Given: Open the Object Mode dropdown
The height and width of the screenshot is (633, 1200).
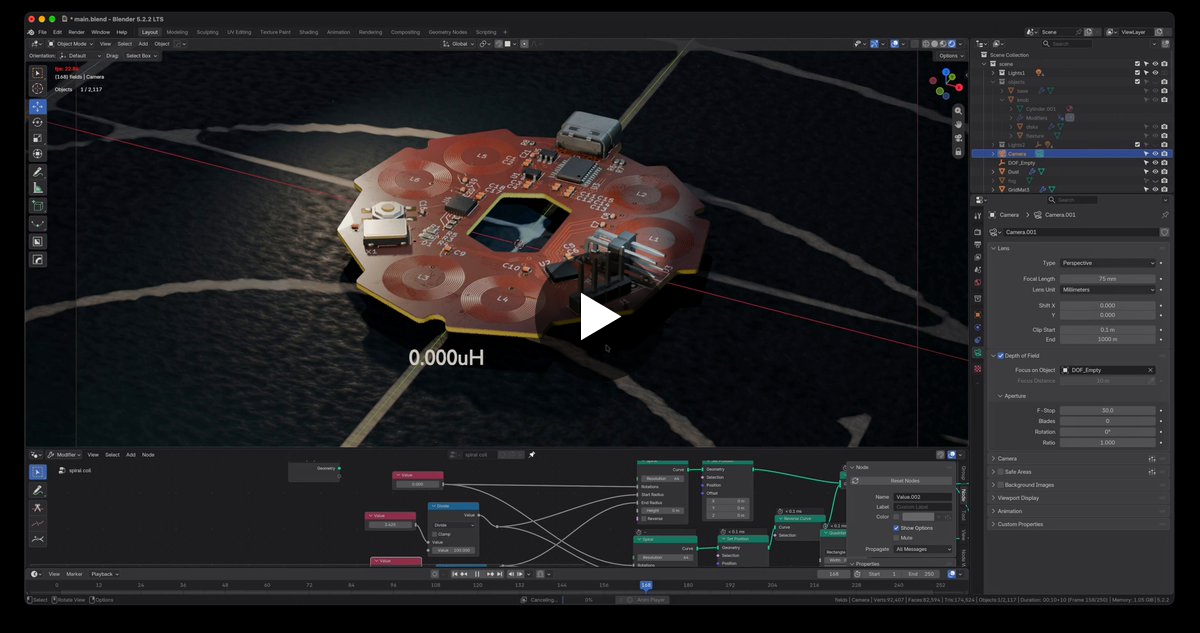Looking at the screenshot, I should 70,44.
